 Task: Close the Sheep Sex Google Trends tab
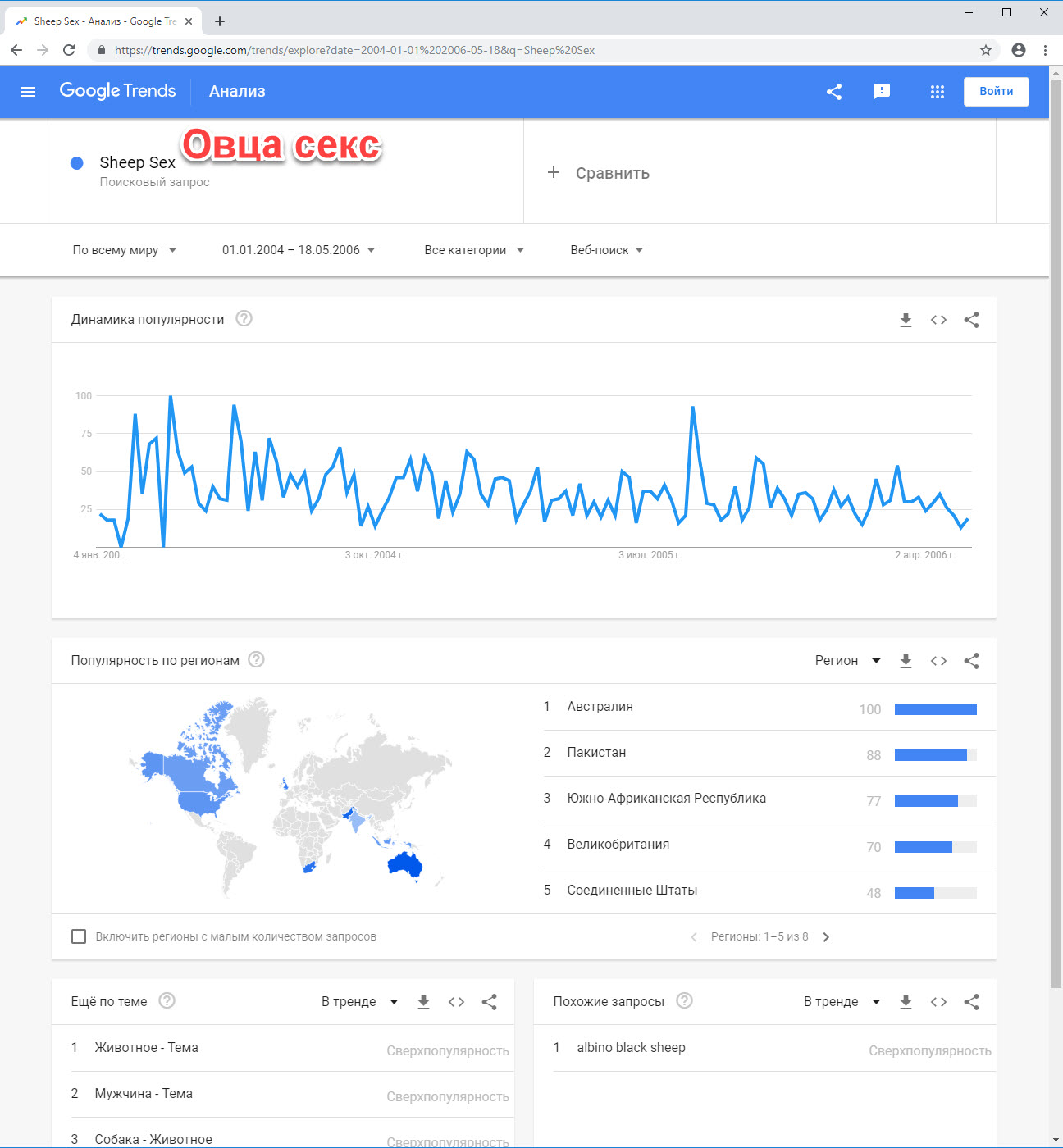click(189, 21)
